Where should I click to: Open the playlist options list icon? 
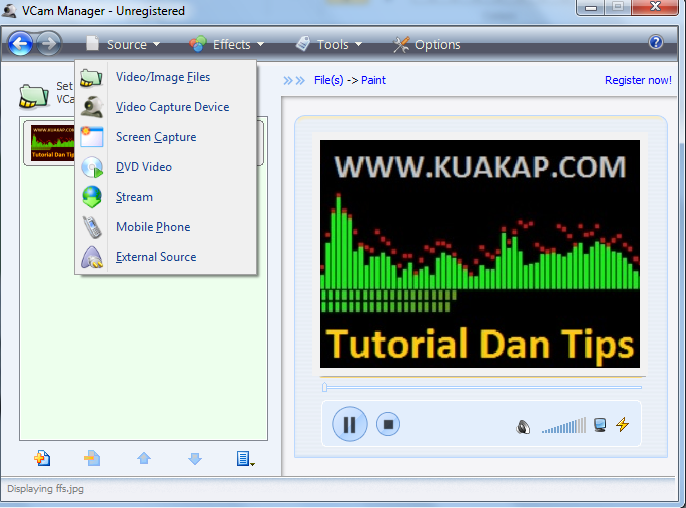coord(245,459)
